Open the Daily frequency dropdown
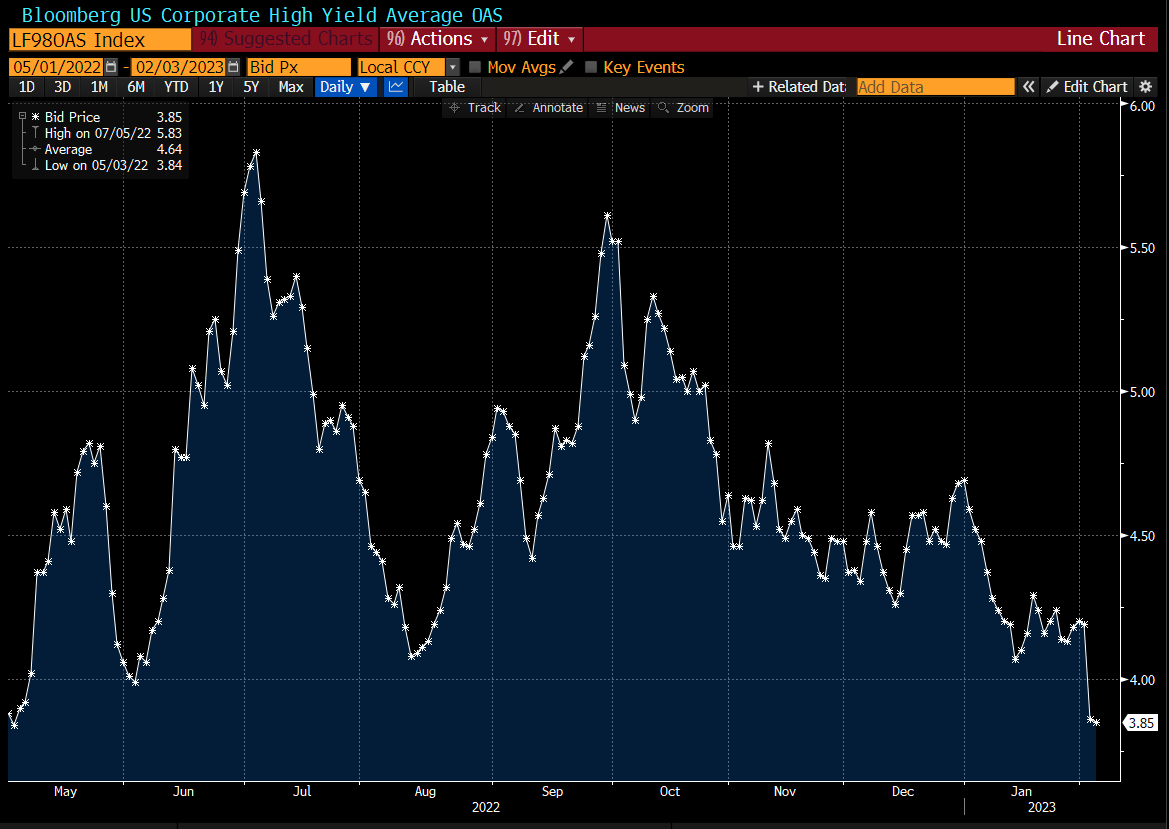 coord(344,87)
